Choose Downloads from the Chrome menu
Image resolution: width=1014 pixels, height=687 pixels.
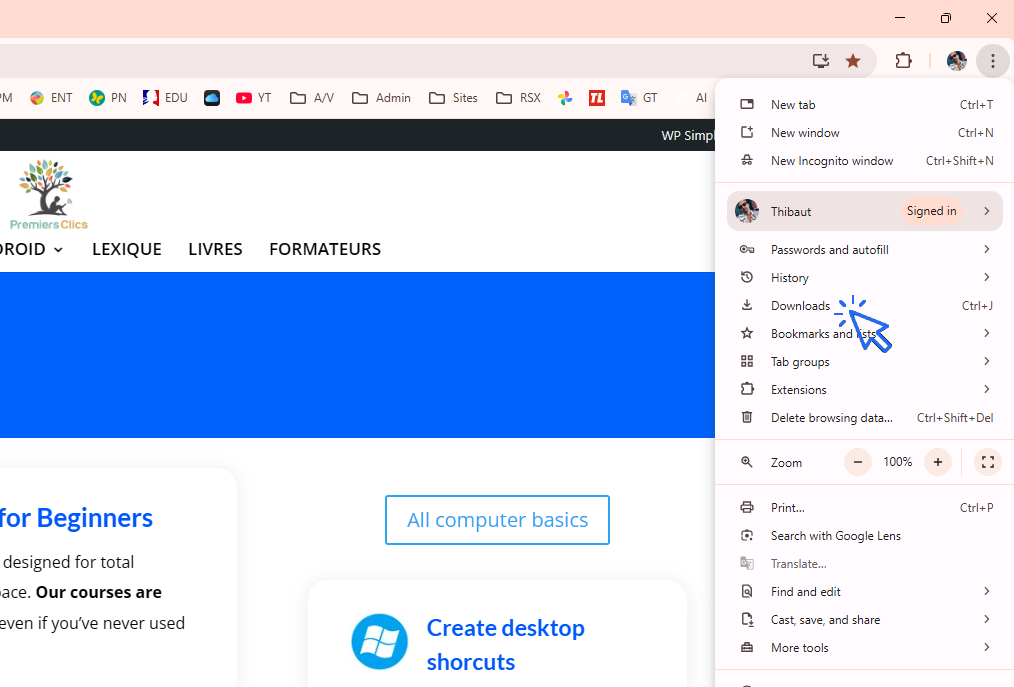(800, 306)
